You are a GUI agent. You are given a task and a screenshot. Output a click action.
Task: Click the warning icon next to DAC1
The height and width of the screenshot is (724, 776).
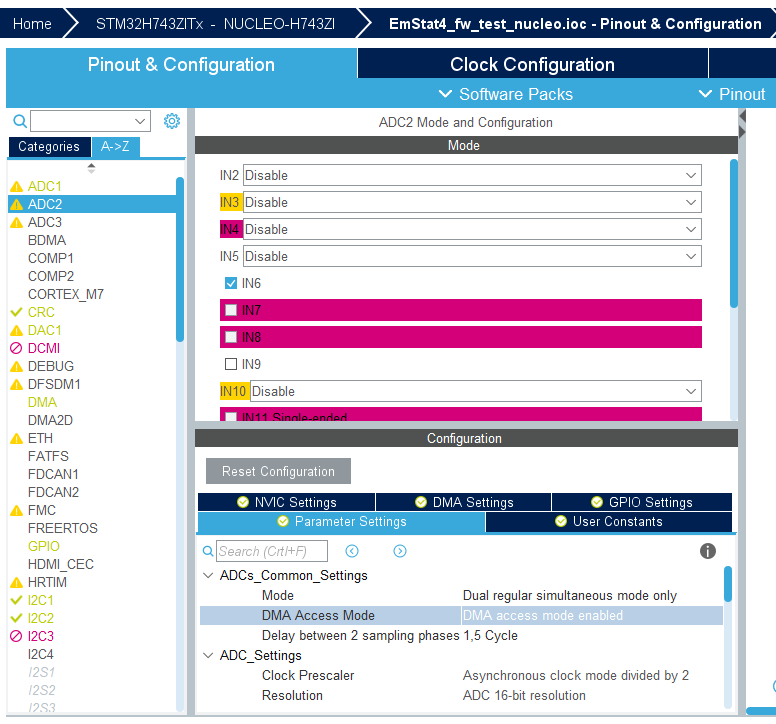(x=16, y=331)
